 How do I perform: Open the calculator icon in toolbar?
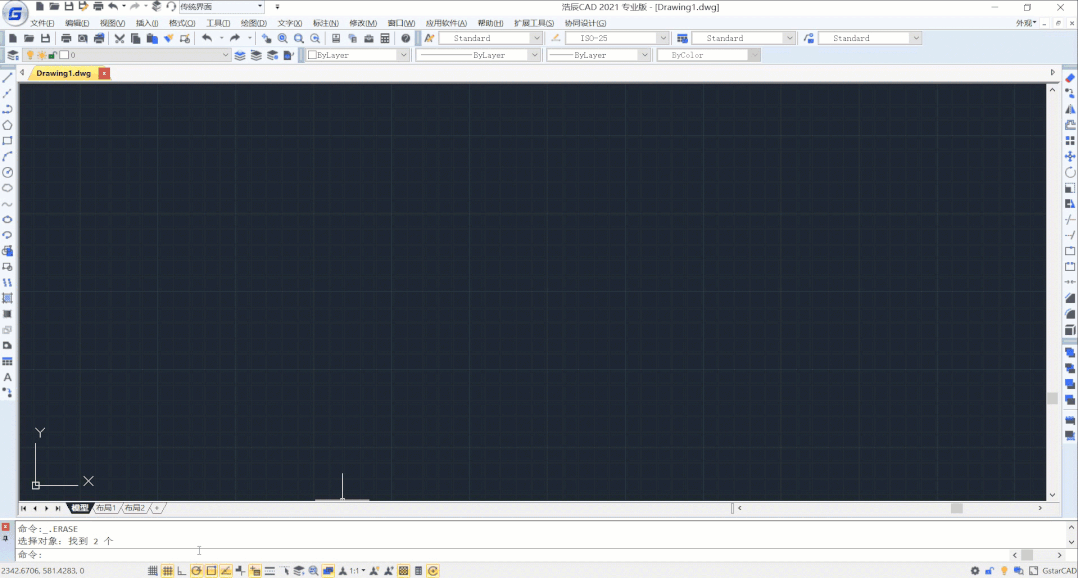[x=385, y=38]
